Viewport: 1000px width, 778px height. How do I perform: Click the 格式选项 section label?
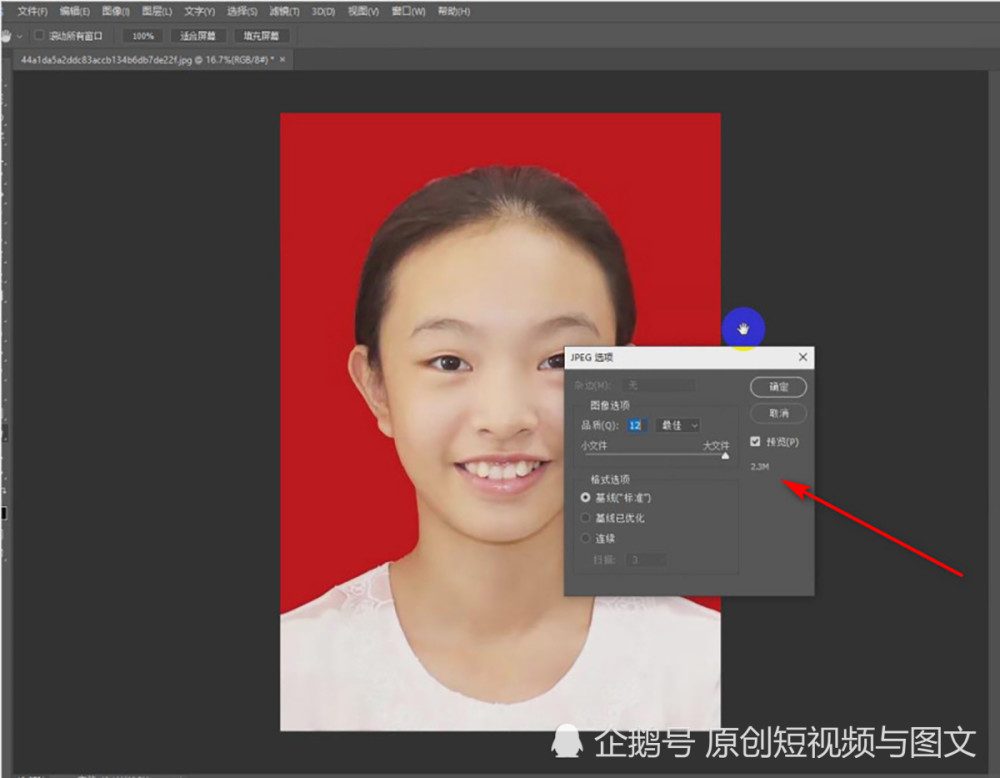(x=610, y=480)
